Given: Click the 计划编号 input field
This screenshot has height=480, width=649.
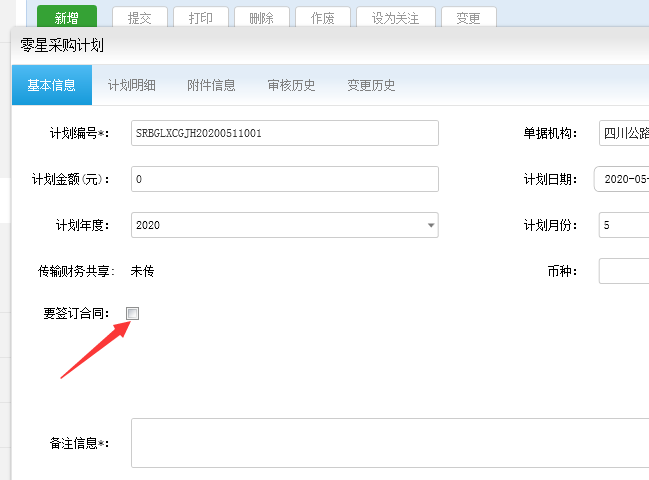Looking at the screenshot, I should pos(284,133).
